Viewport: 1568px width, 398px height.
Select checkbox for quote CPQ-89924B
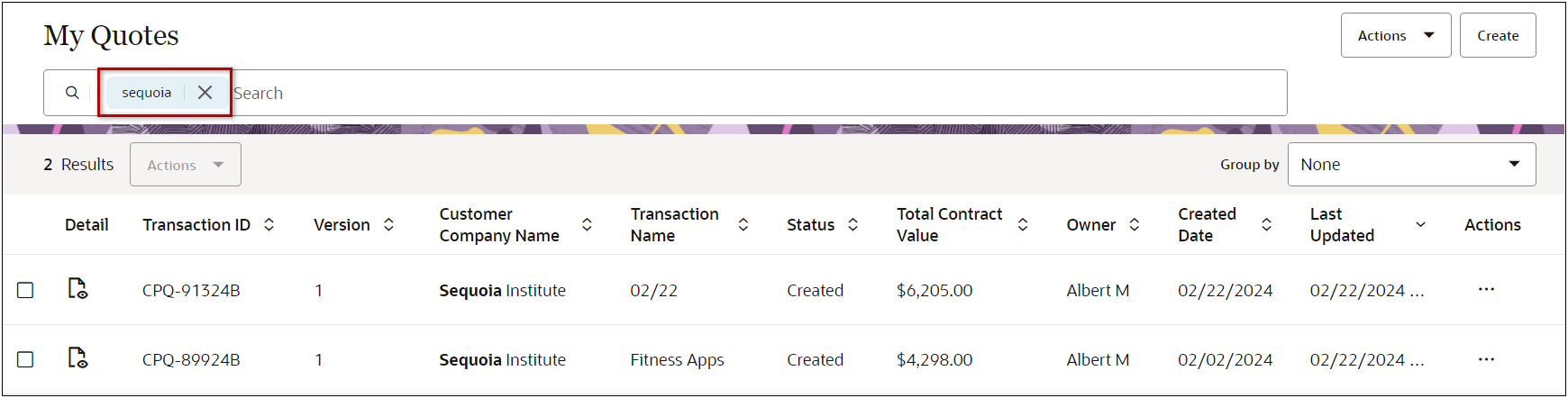click(25, 359)
